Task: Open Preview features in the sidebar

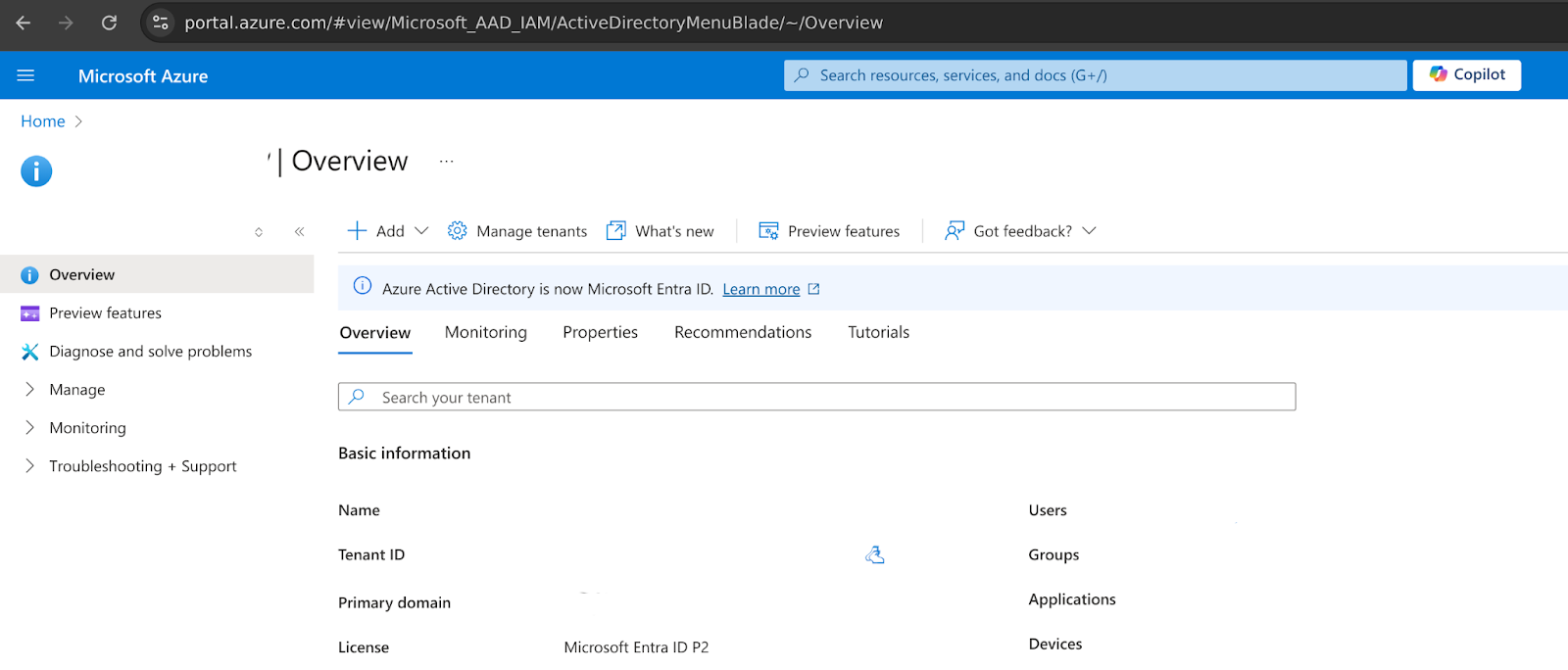Action: [105, 313]
